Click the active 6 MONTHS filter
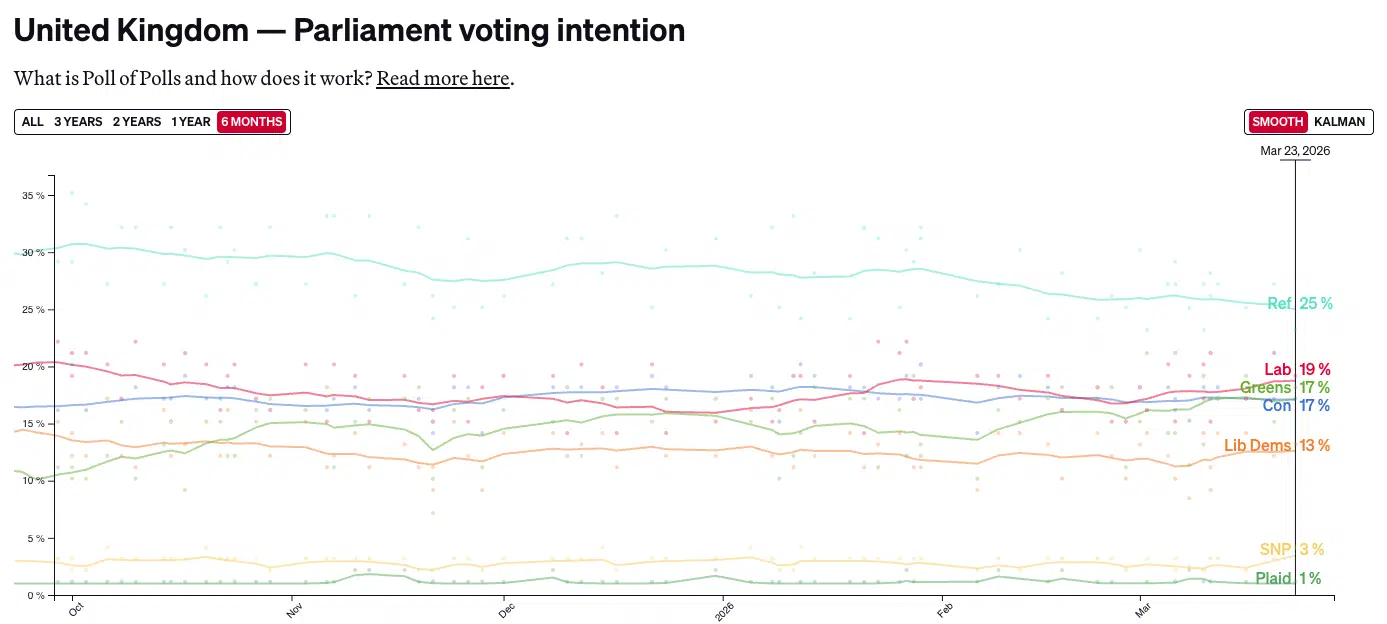This screenshot has width=1387, height=624. click(x=251, y=121)
